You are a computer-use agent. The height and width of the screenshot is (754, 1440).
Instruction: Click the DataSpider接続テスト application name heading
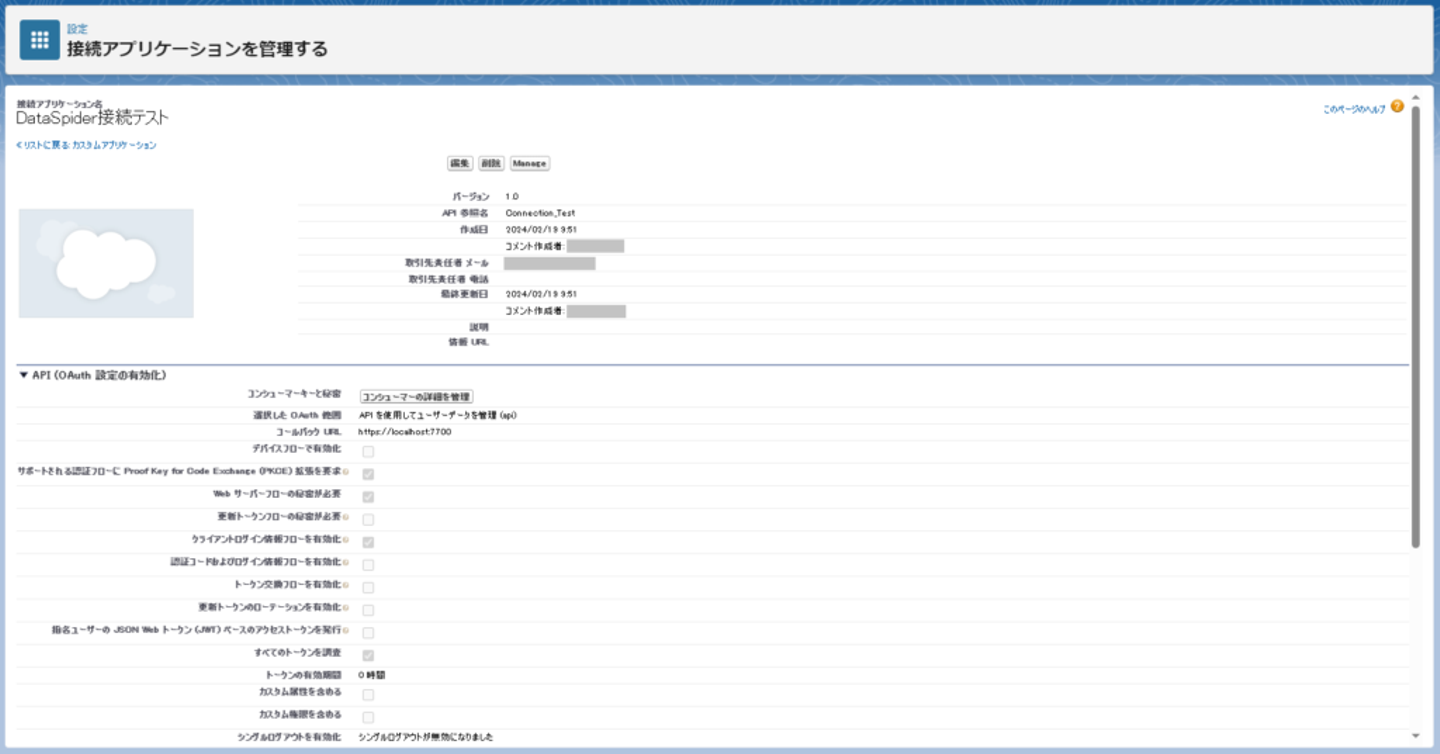click(x=92, y=118)
